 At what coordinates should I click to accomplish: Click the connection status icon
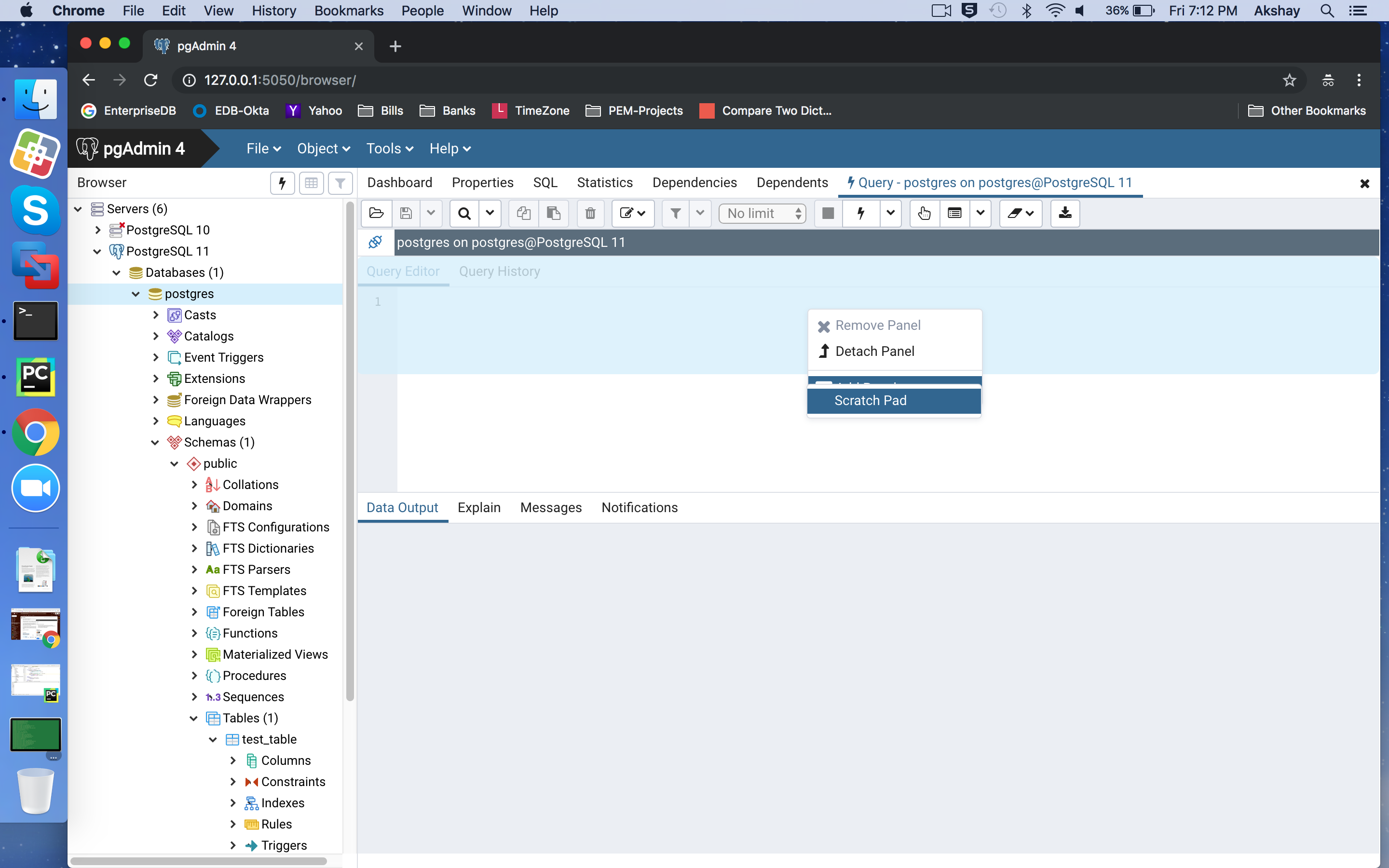(x=375, y=242)
